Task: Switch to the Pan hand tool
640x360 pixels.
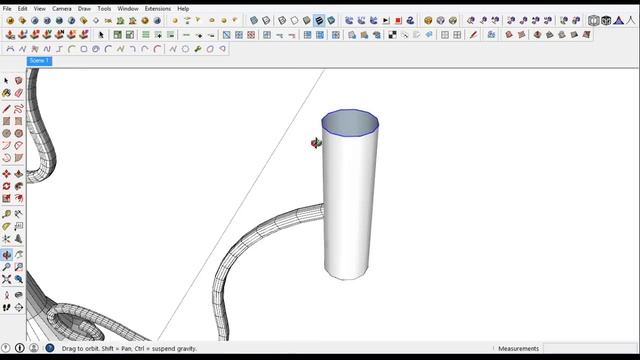Action: [x=18, y=255]
